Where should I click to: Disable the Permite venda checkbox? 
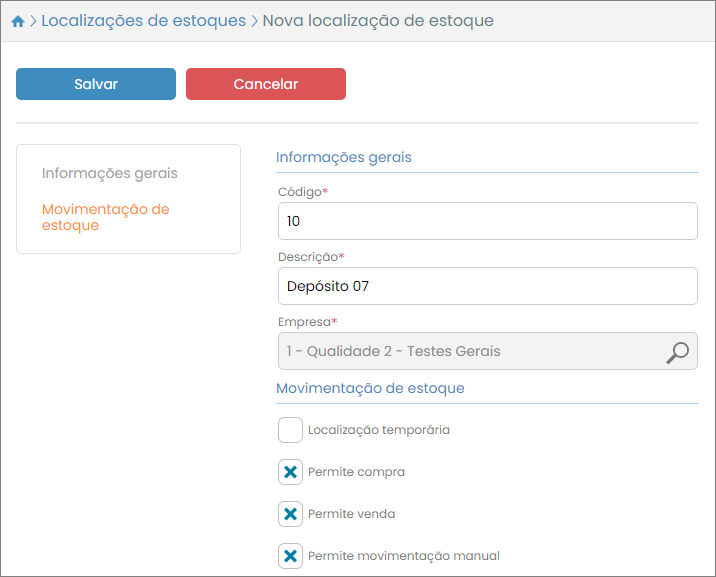(x=290, y=514)
